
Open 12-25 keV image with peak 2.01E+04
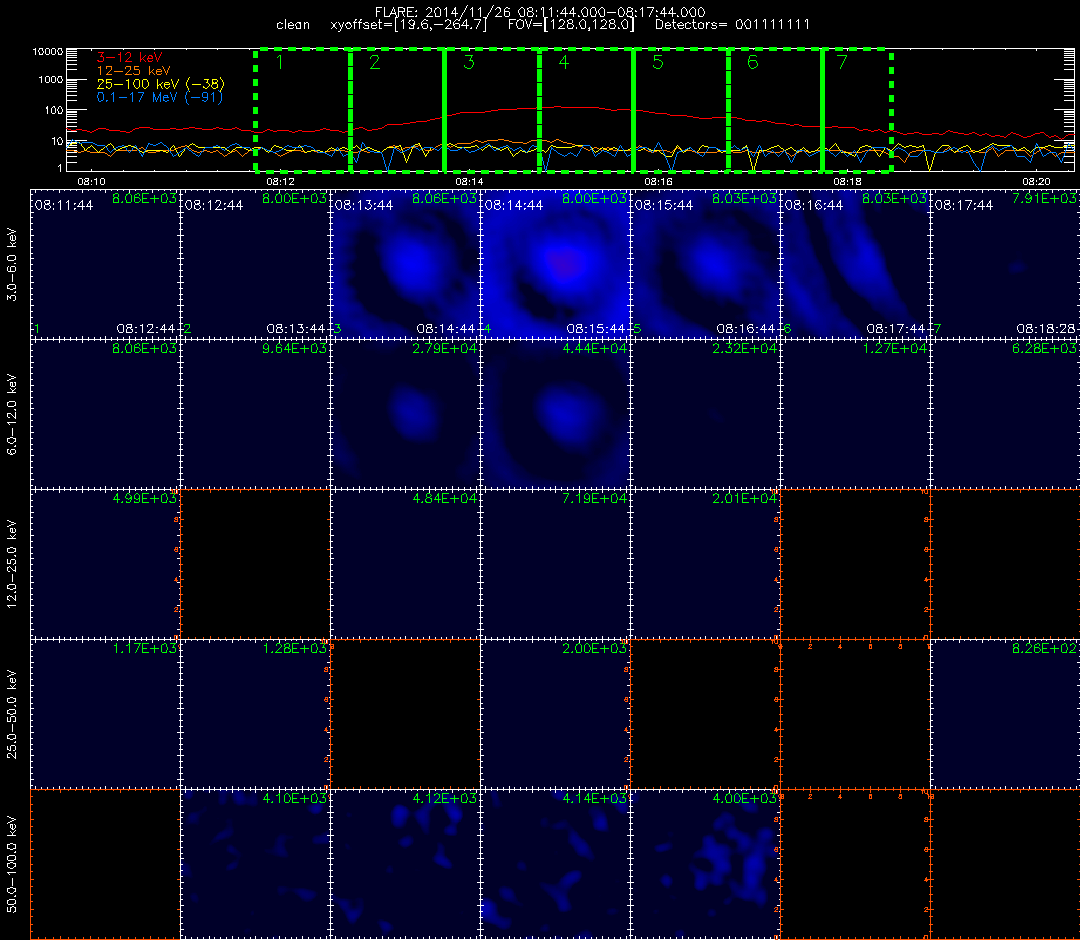tap(706, 564)
